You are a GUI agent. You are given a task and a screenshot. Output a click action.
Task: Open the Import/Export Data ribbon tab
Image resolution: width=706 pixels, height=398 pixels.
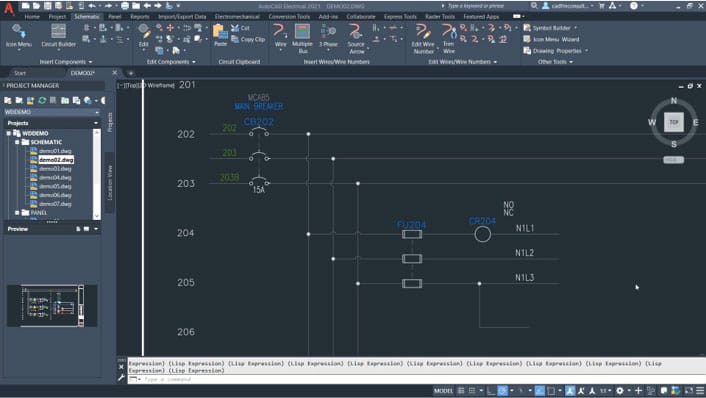[x=182, y=17]
